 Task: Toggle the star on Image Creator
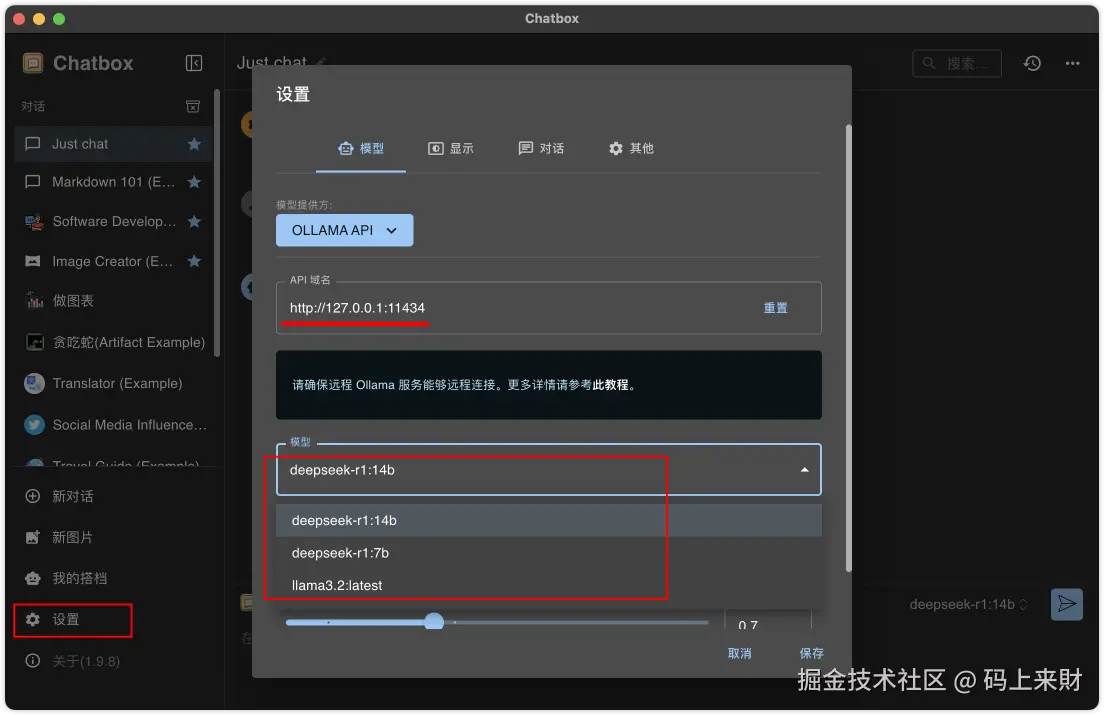(194, 261)
